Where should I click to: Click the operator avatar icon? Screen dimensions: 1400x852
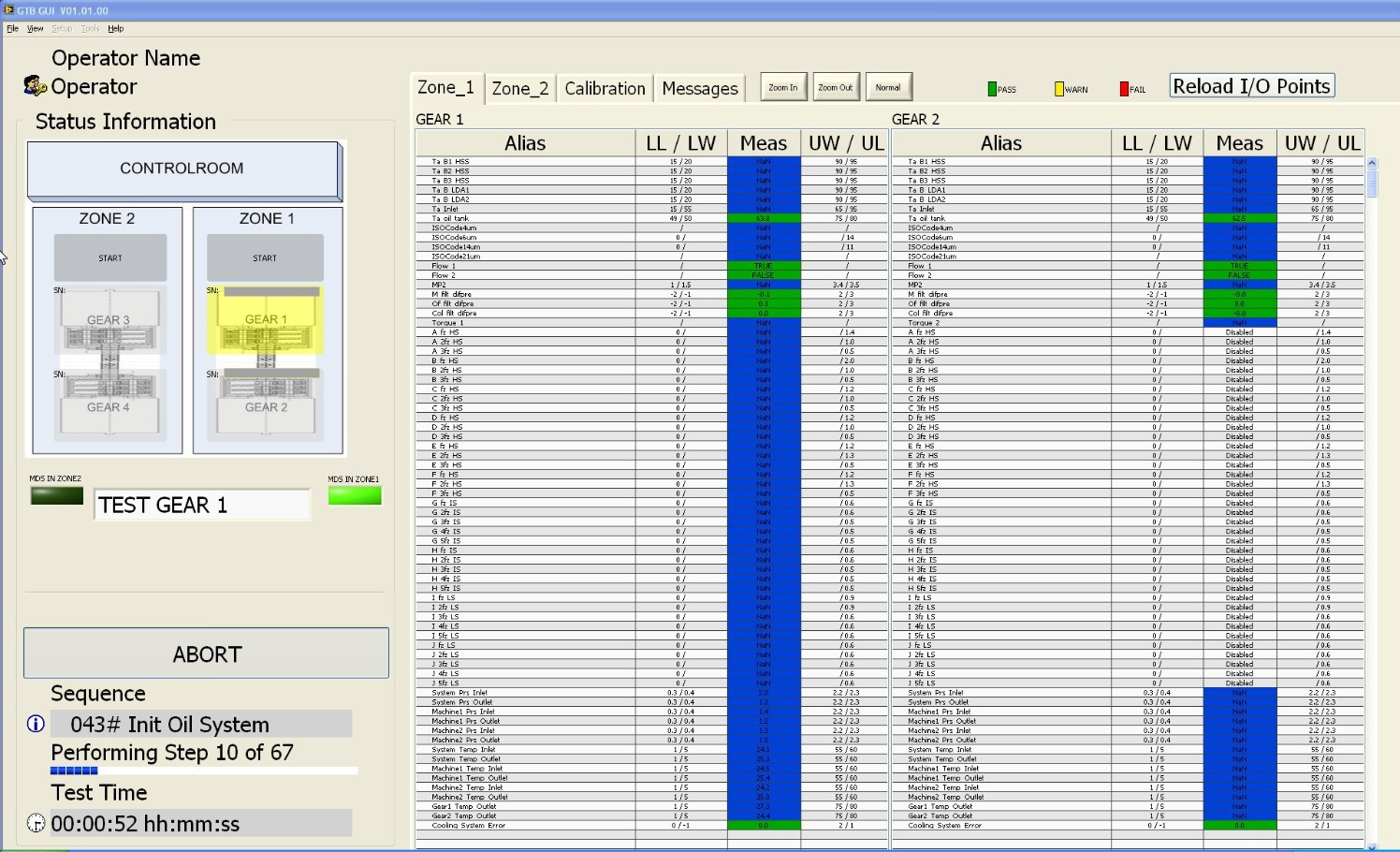click(35, 86)
